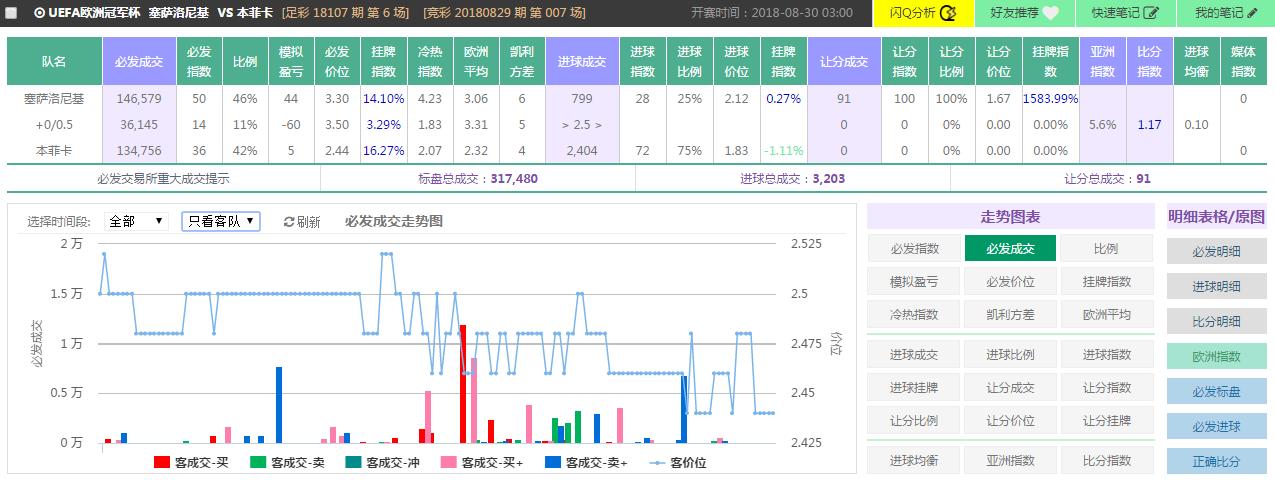Open the 比分明细 detail table
This screenshot has width=1275, height=480.
1216,322
